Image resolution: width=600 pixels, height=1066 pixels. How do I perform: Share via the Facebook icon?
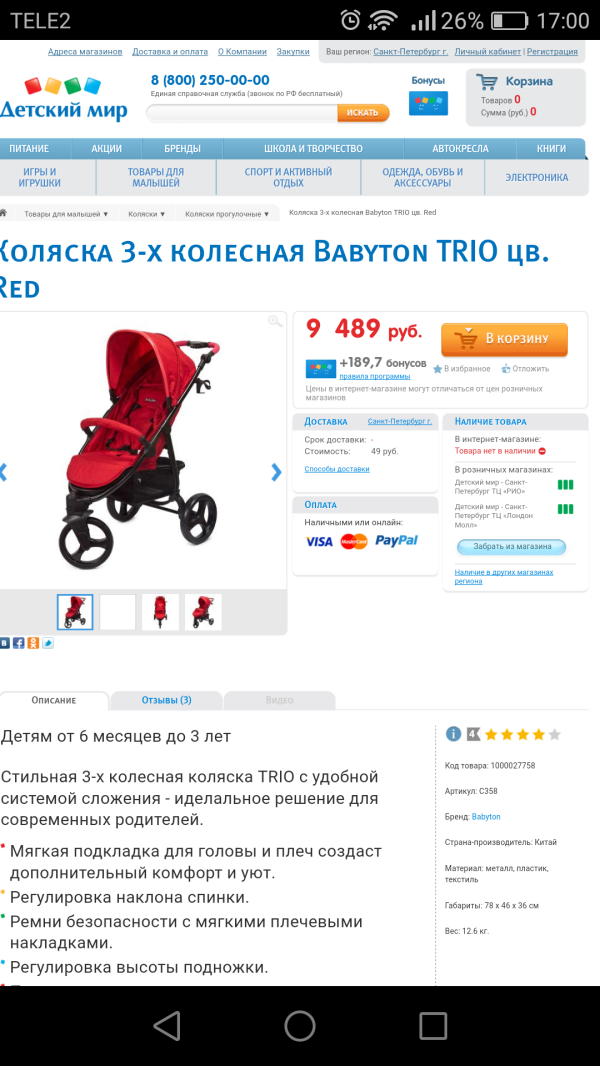pyautogui.click(x=18, y=642)
